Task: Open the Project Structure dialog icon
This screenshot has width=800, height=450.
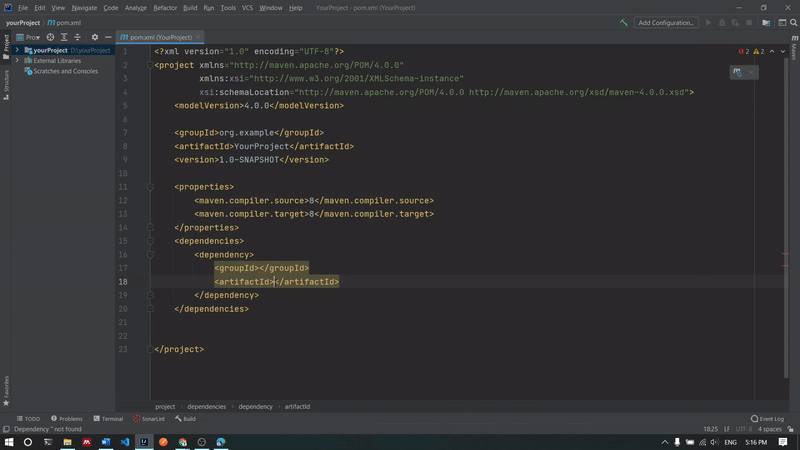Action: click(766, 22)
